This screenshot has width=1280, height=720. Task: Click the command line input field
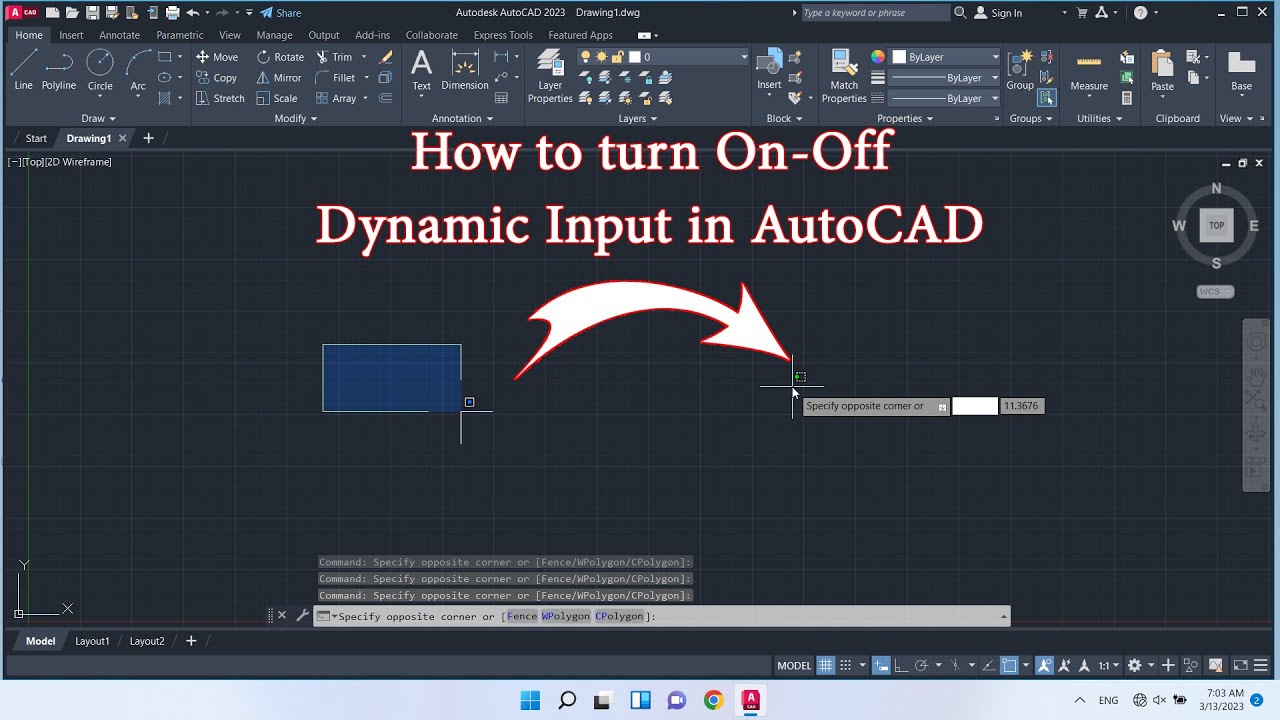662,616
